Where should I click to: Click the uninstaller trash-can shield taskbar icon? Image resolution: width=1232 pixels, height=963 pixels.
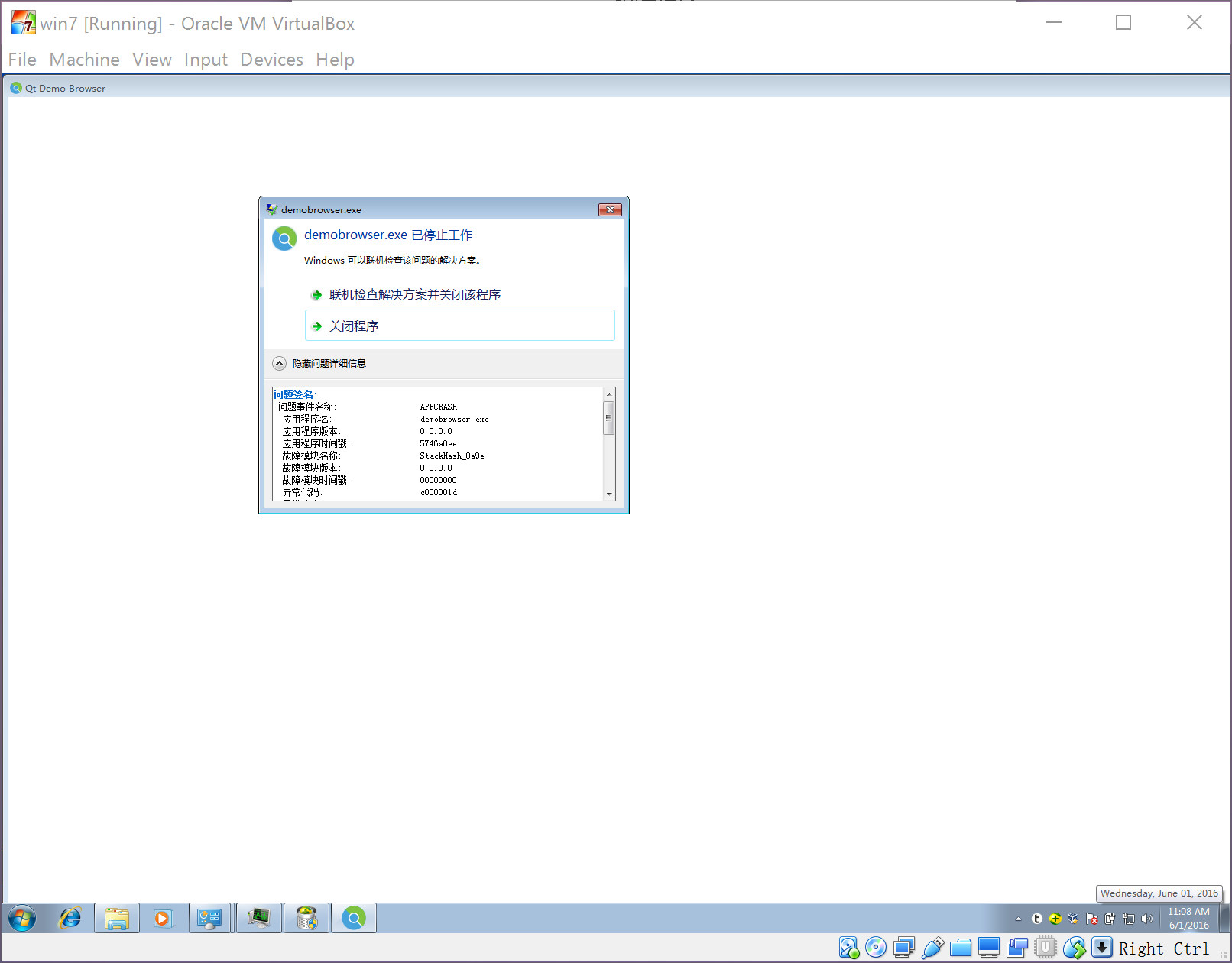306,918
